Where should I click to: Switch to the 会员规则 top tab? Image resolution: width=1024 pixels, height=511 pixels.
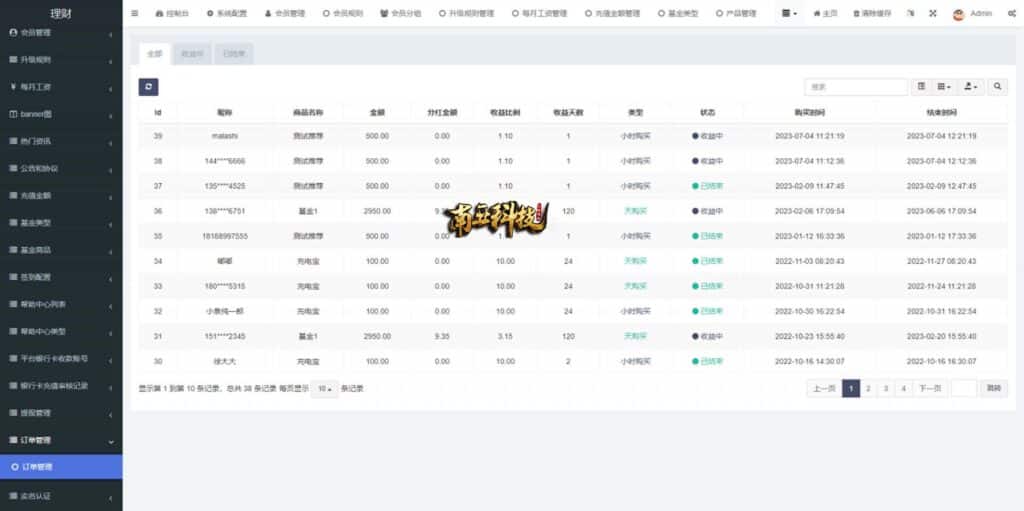(x=343, y=13)
